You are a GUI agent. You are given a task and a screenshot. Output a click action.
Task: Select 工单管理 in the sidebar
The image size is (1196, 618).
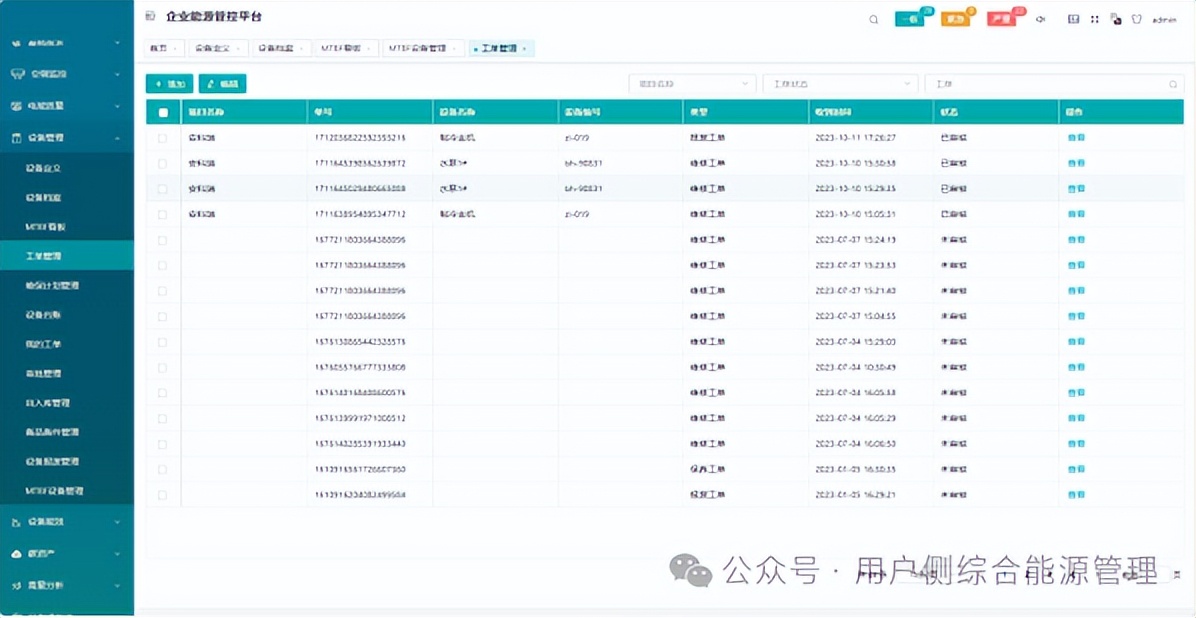coord(66,256)
